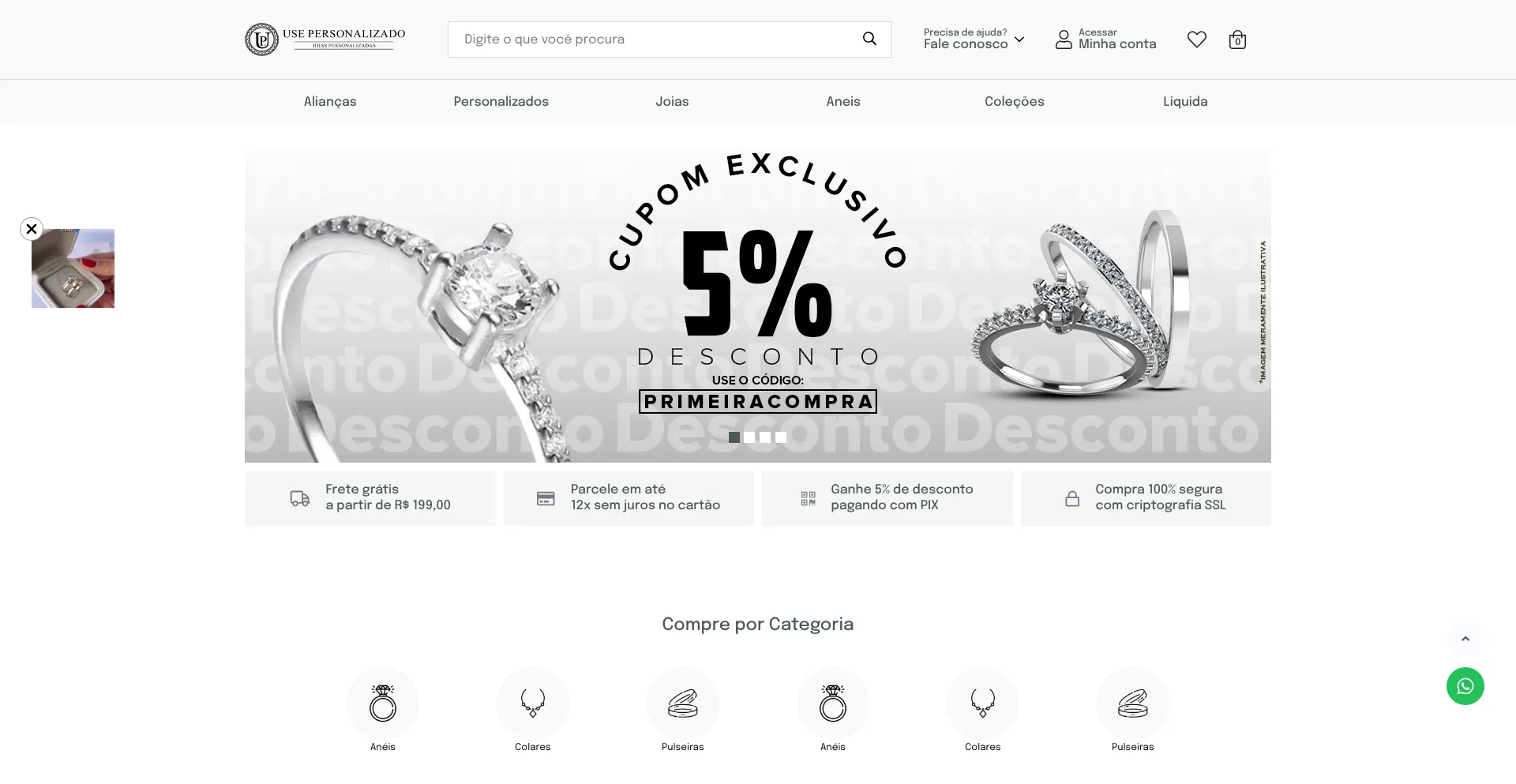Expand the Fale conosco help dropdown
This screenshot has height=784, width=1516.
(x=974, y=39)
